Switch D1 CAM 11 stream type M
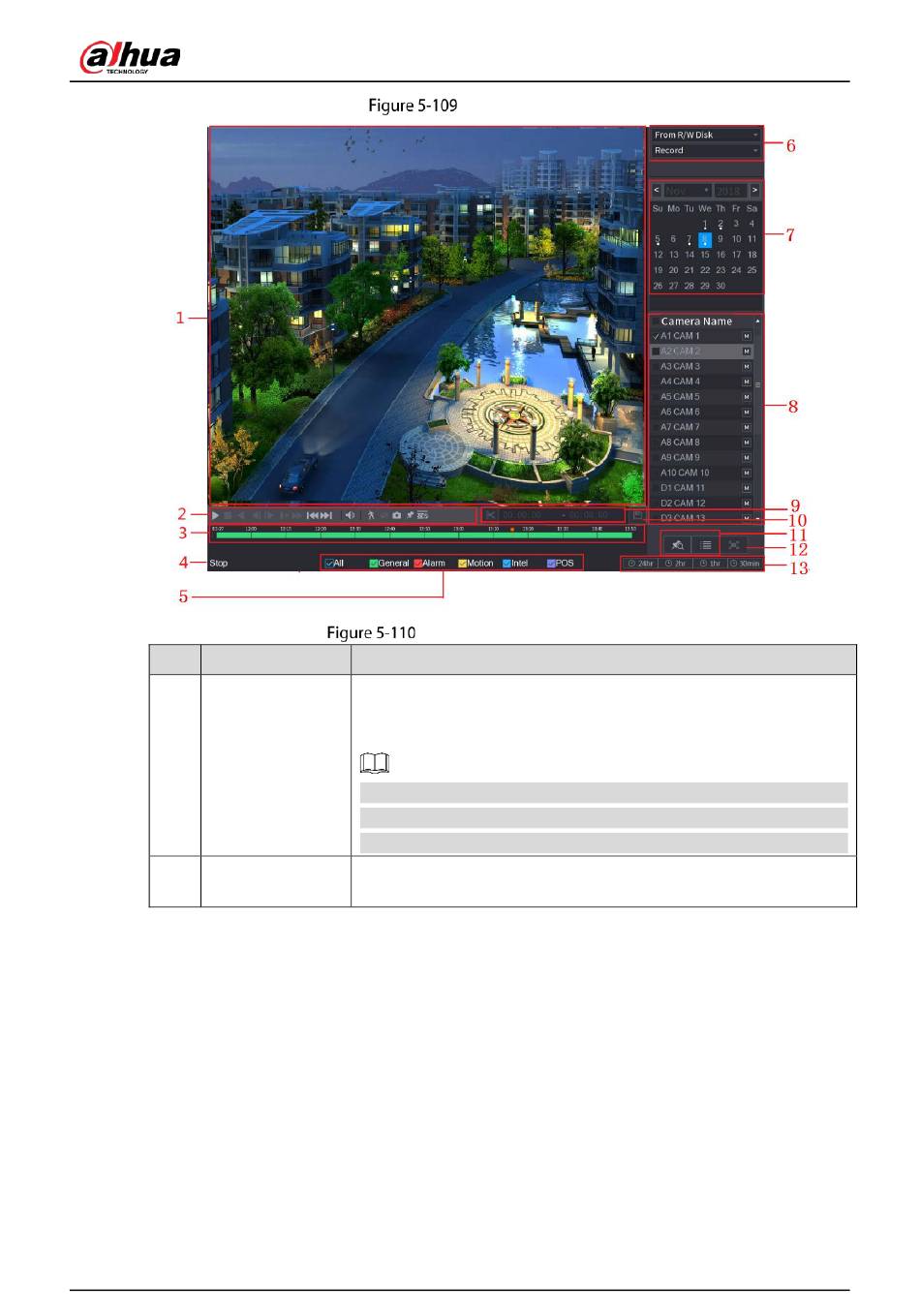The width and height of the screenshot is (920, 1316). click(747, 488)
